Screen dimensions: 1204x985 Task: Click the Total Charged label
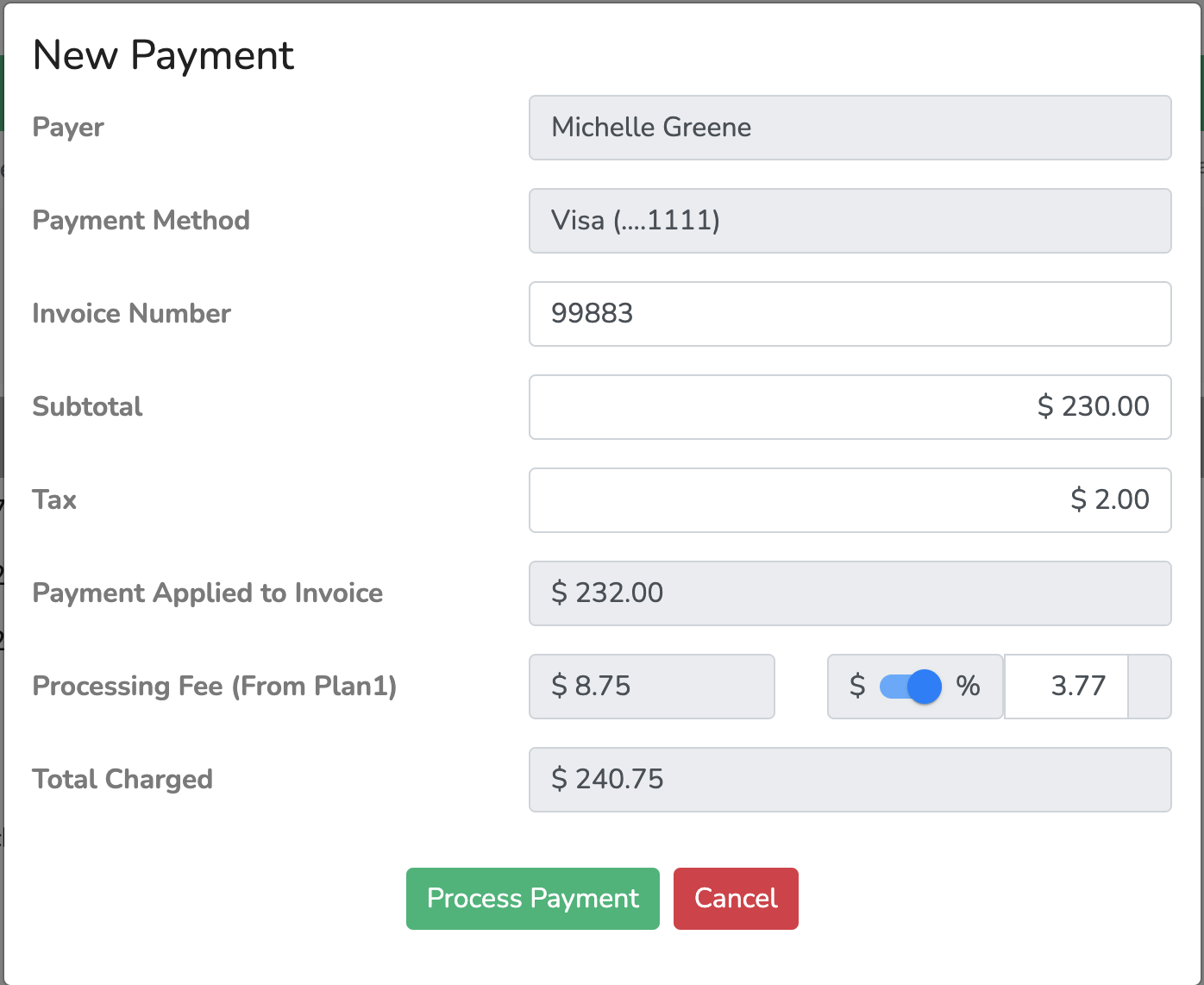122,780
